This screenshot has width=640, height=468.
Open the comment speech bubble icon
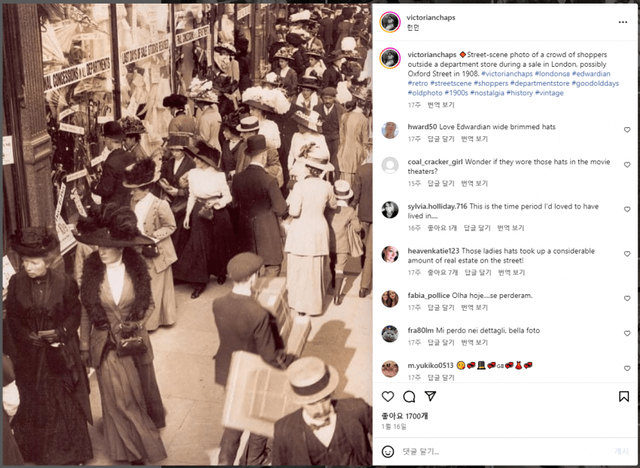pos(409,396)
